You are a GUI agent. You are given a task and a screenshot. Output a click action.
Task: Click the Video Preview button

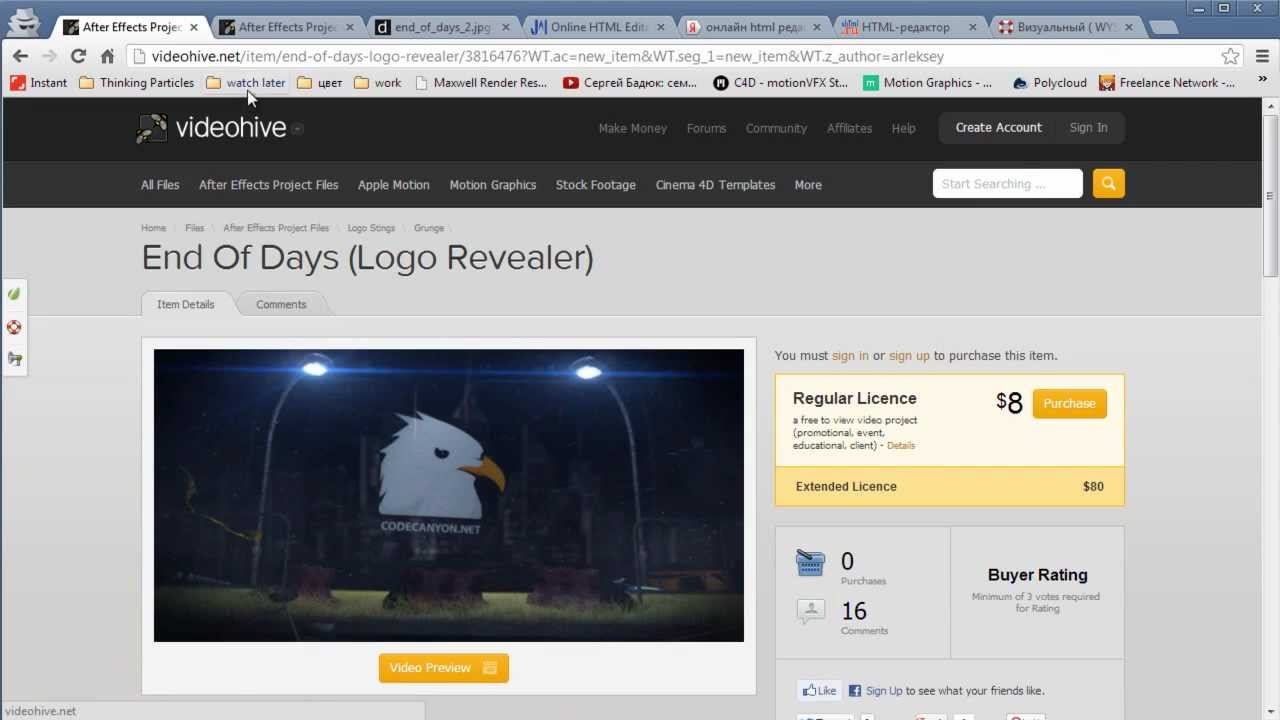click(x=444, y=668)
